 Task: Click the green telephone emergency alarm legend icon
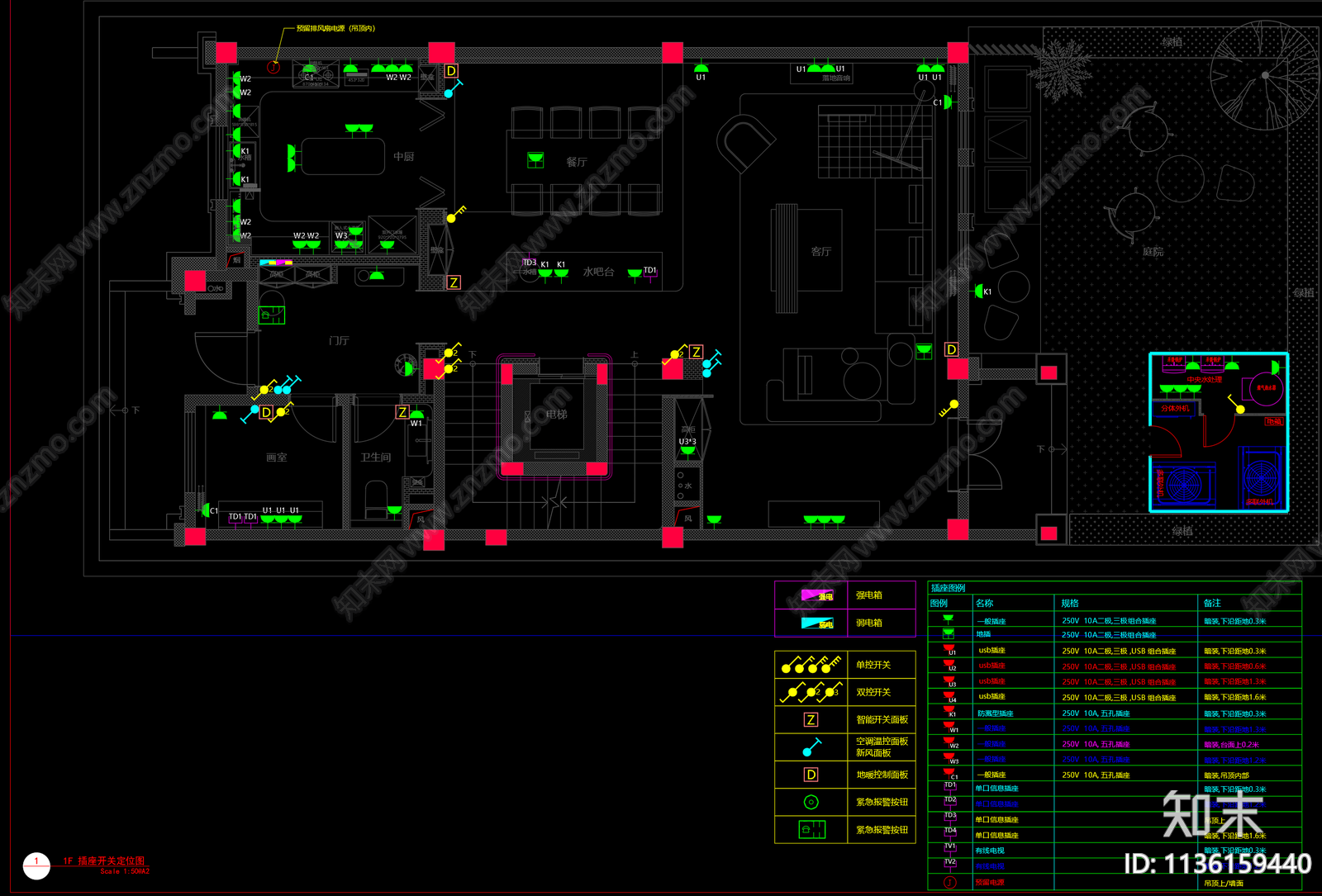click(811, 829)
